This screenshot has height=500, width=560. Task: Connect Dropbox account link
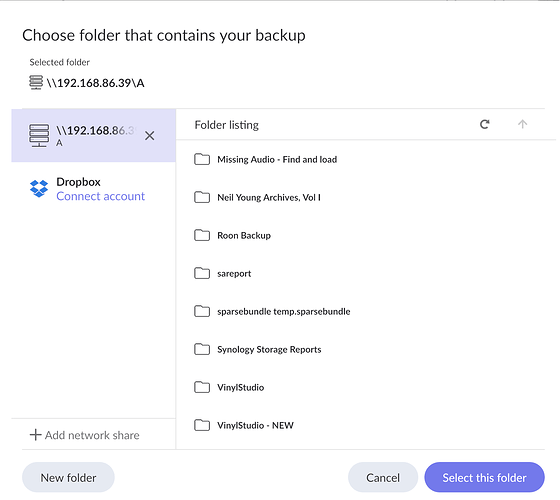pyautogui.click(x=100, y=196)
